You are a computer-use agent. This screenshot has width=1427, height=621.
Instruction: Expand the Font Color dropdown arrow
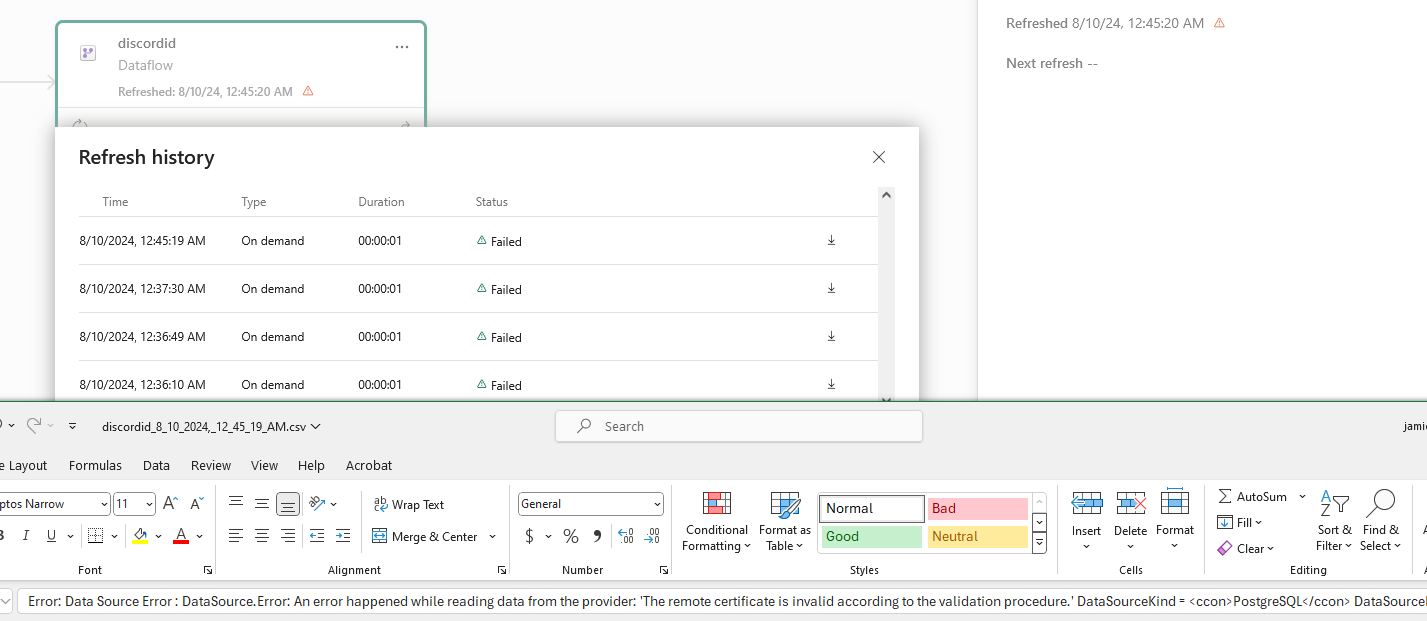200,536
